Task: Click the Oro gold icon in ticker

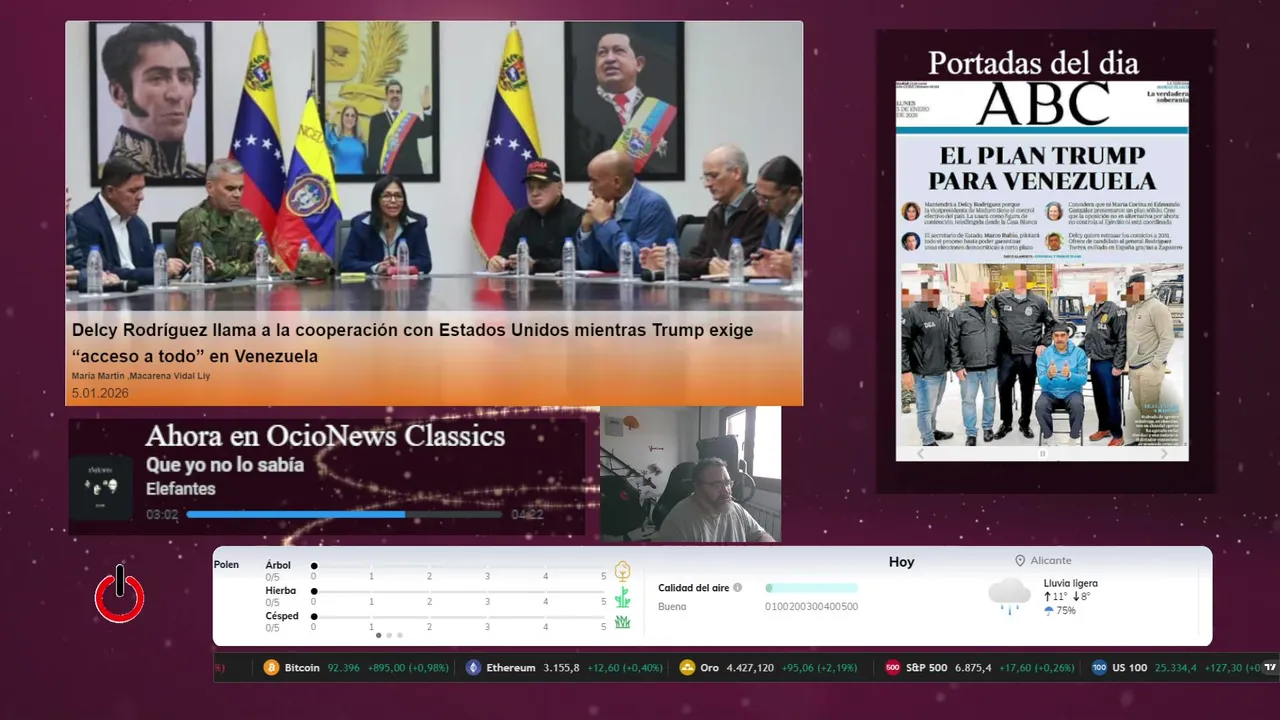Action: pyautogui.click(x=687, y=667)
